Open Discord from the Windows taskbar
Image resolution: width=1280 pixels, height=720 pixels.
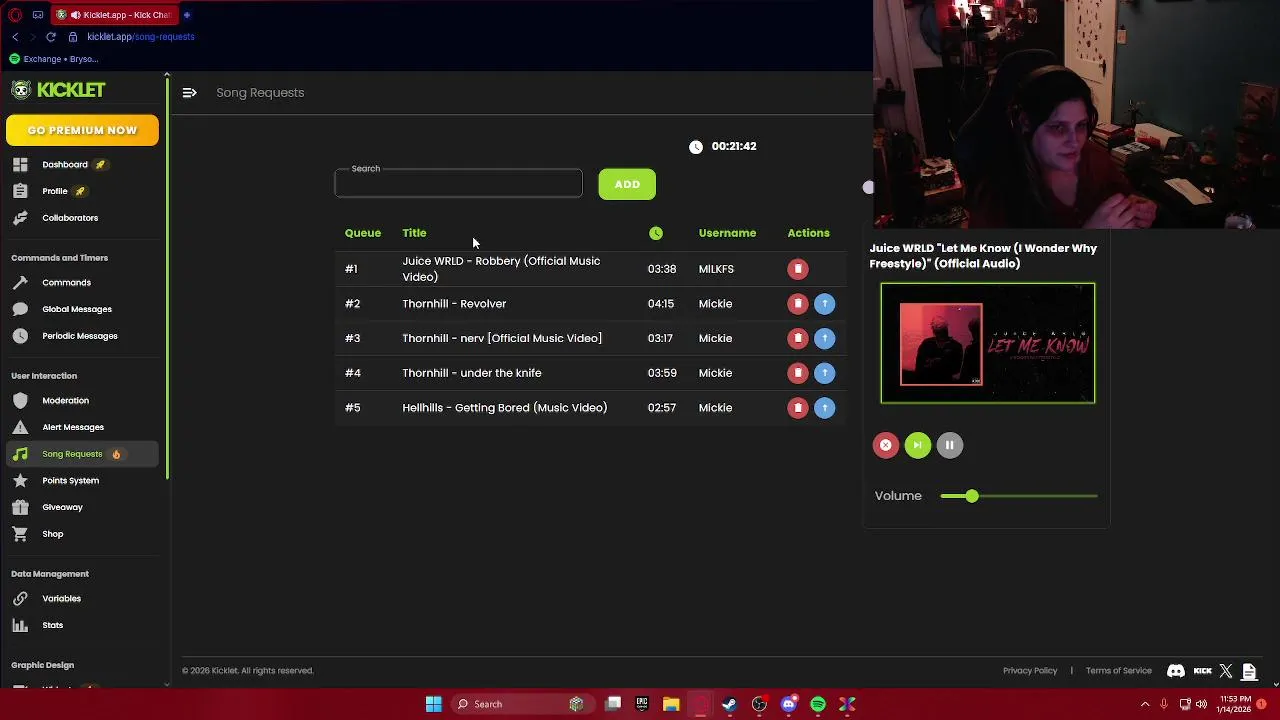point(789,704)
